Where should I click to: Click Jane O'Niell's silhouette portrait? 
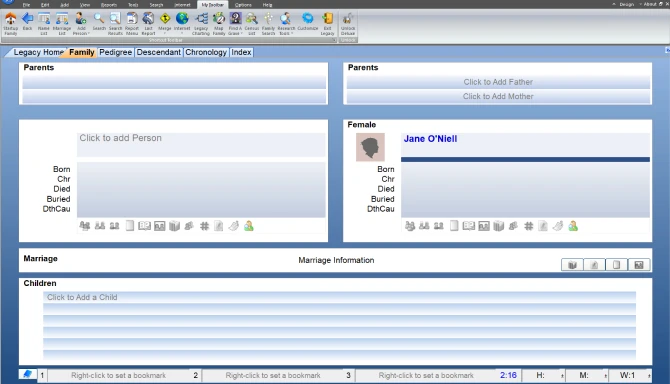[x=370, y=147]
